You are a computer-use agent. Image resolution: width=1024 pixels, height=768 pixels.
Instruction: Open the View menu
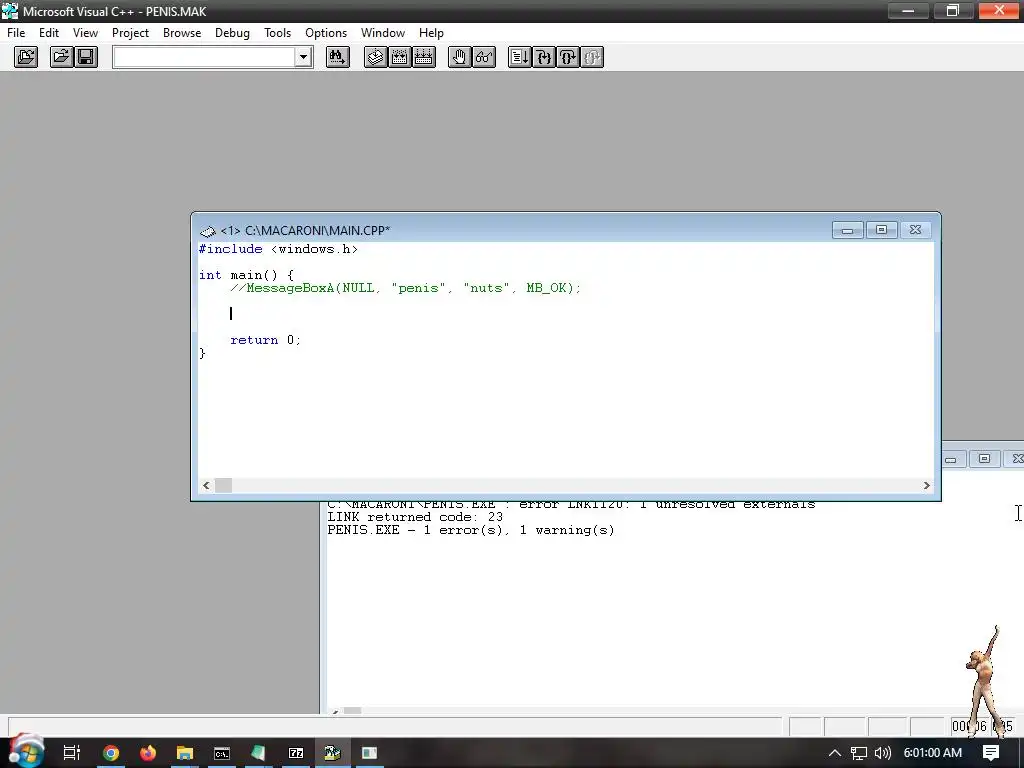click(x=86, y=33)
